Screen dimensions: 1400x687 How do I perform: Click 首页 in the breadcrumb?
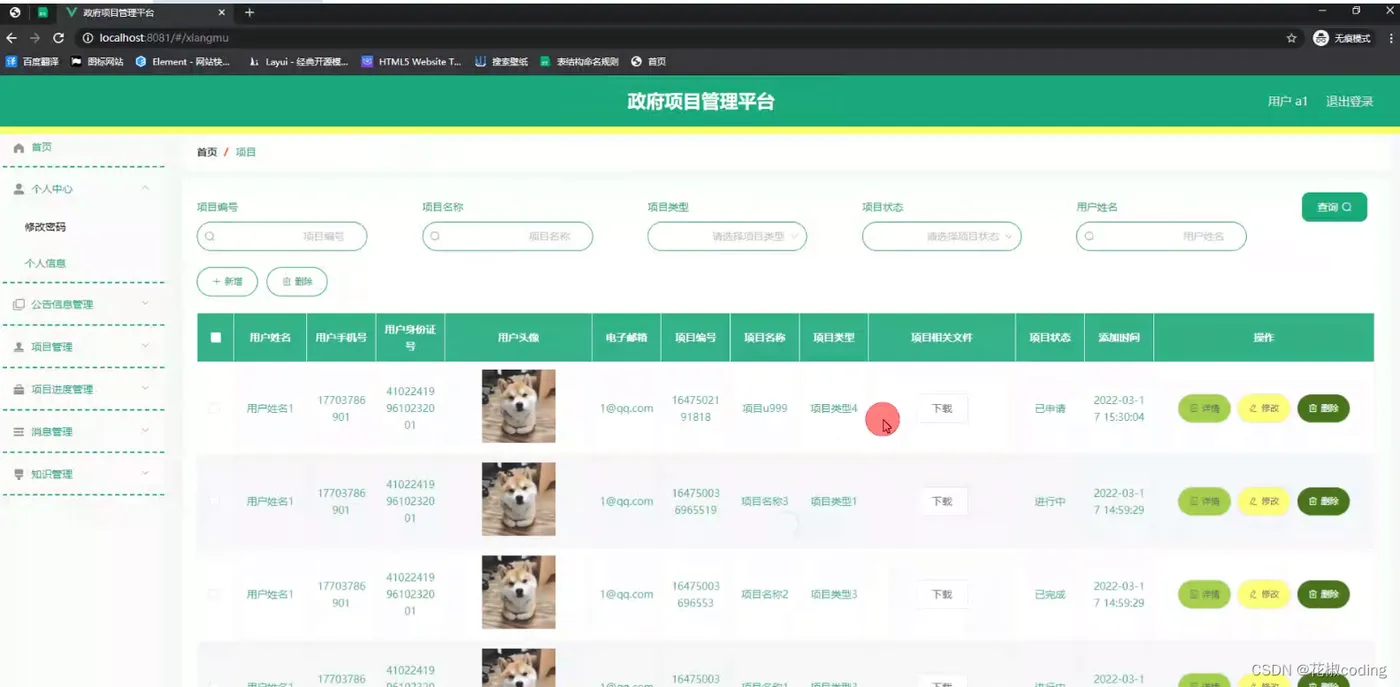pyautogui.click(x=207, y=152)
